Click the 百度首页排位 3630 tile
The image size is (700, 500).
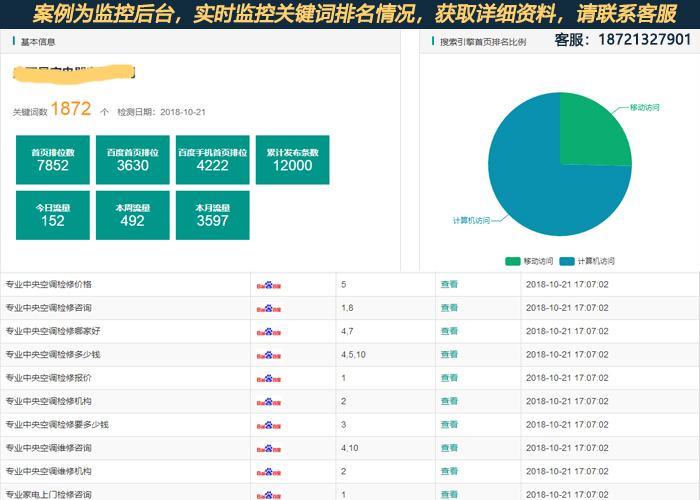coord(133,160)
